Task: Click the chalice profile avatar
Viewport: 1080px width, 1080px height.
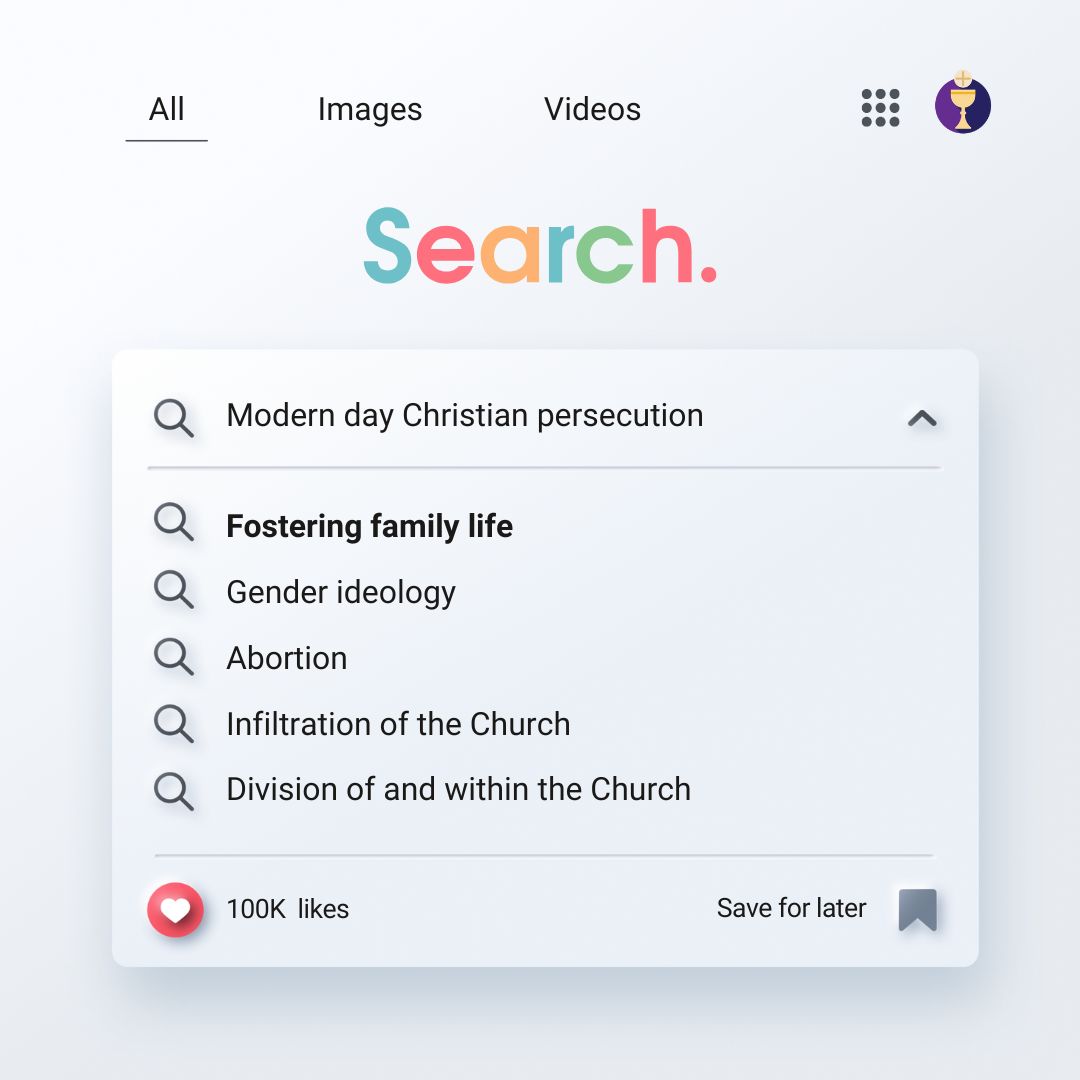Action: [x=962, y=106]
